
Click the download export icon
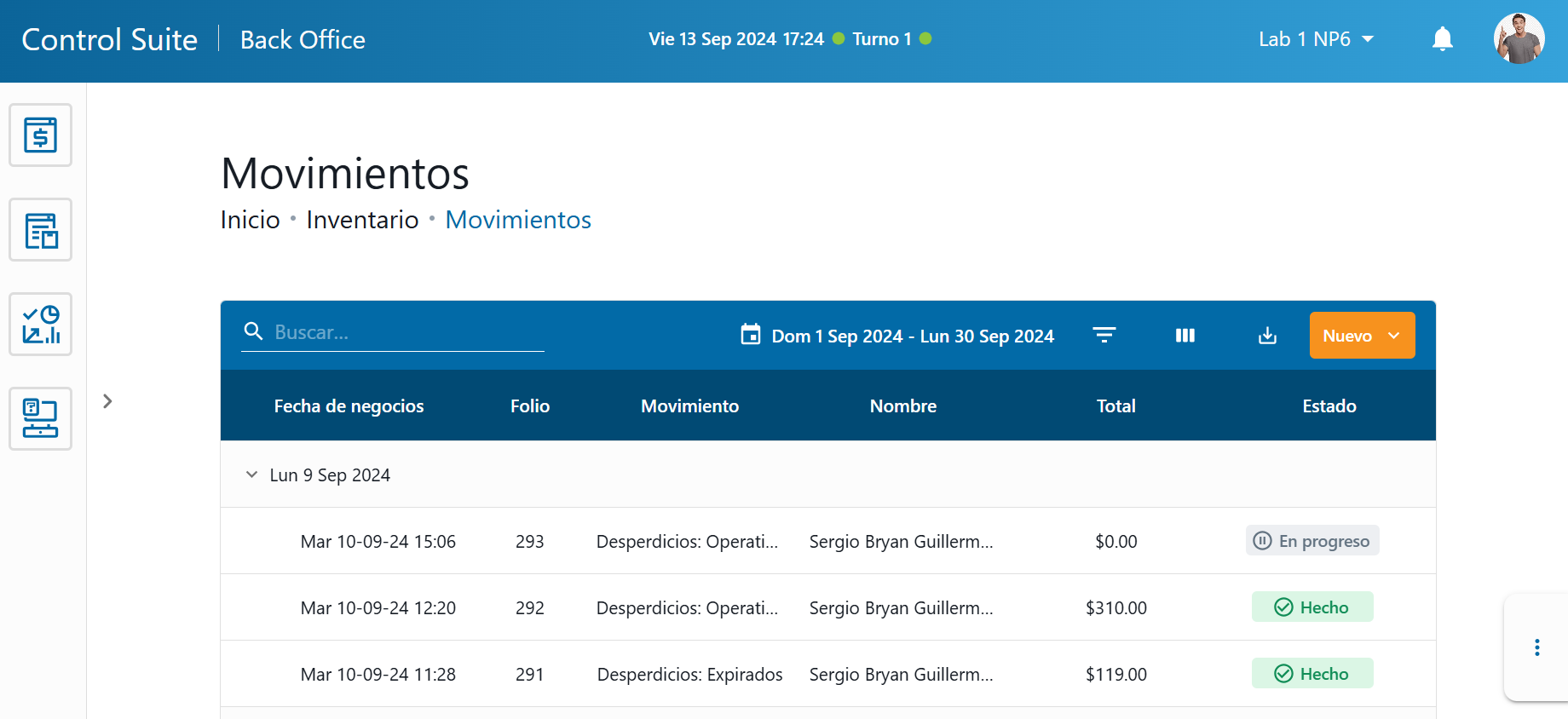click(x=1267, y=336)
